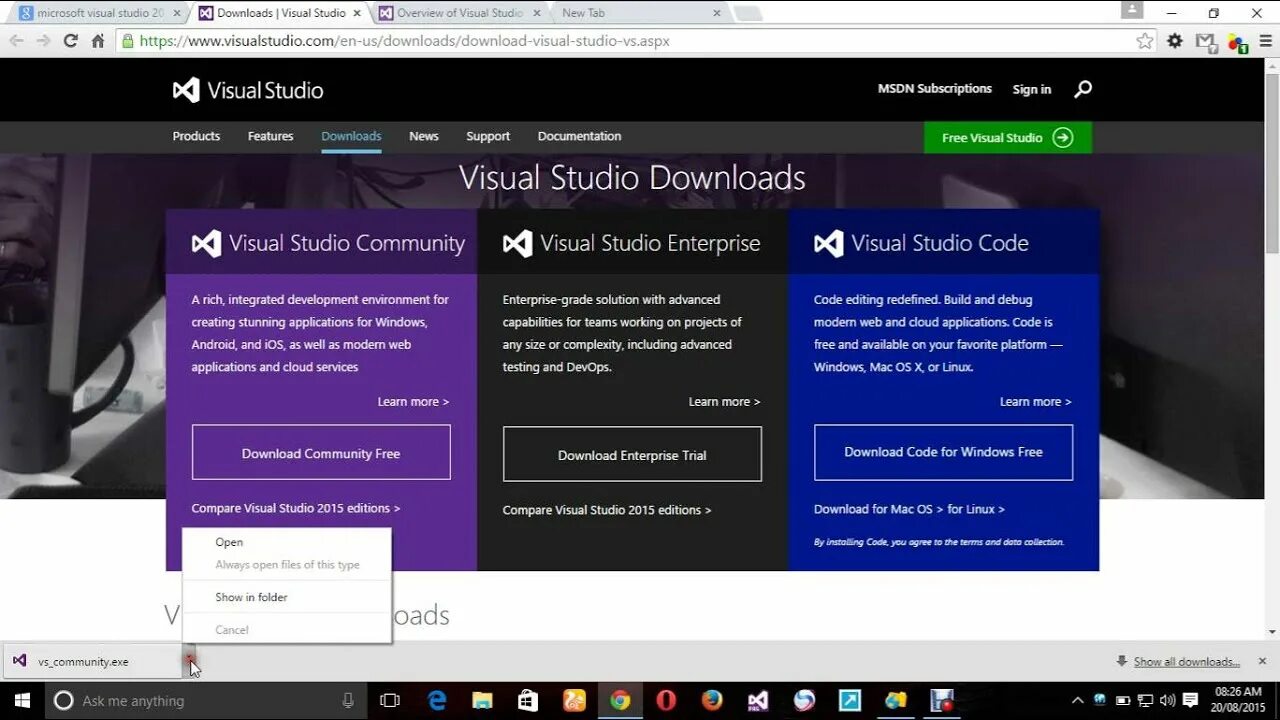Click the Chrome user profile icon
Image resolution: width=1280 pixels, height=720 pixels.
point(1132,10)
